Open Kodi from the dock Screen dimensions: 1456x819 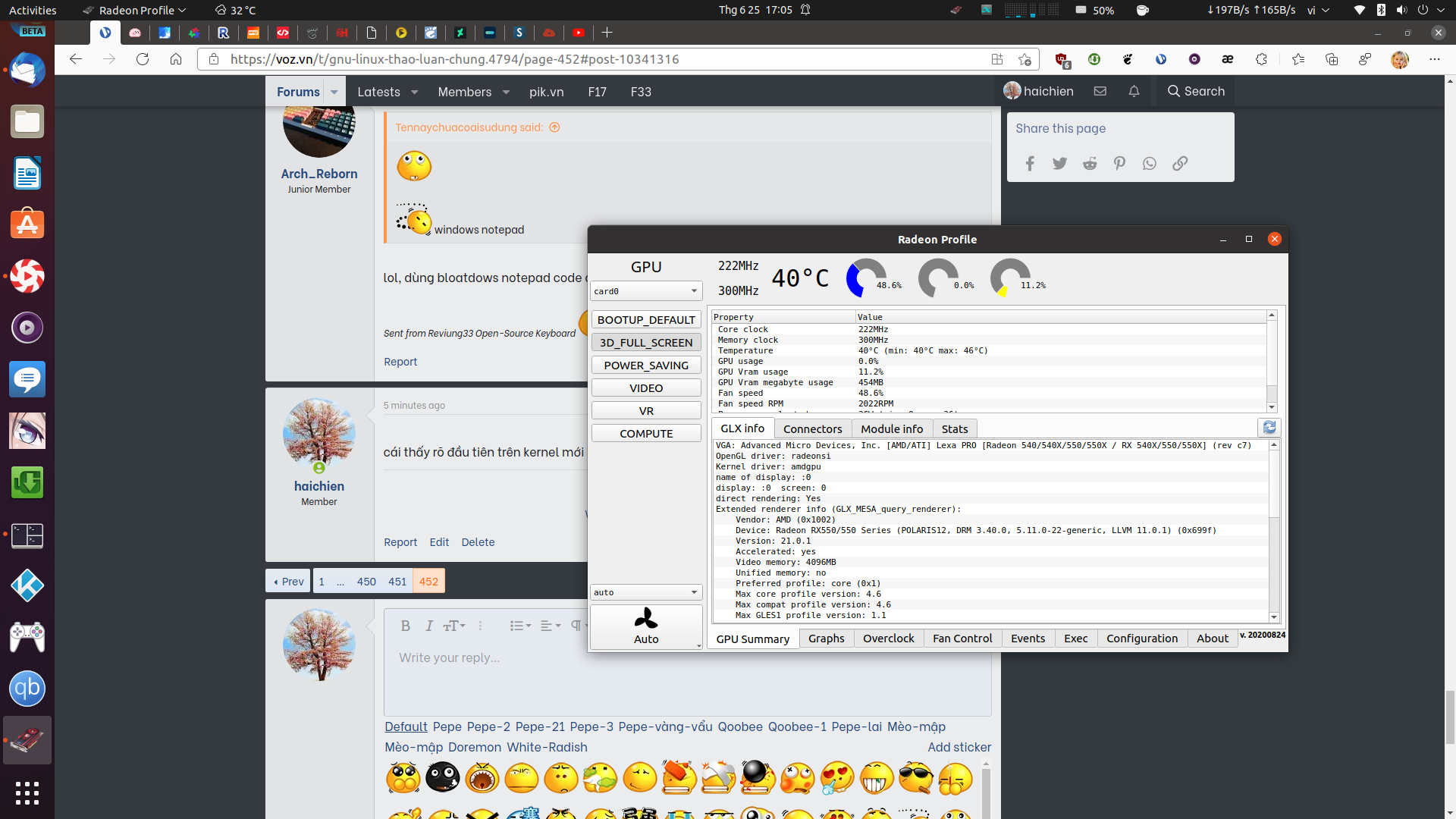coord(27,585)
